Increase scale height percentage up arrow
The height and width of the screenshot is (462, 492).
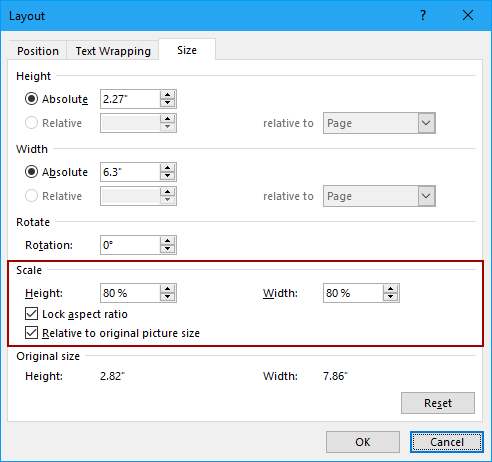pos(167,289)
